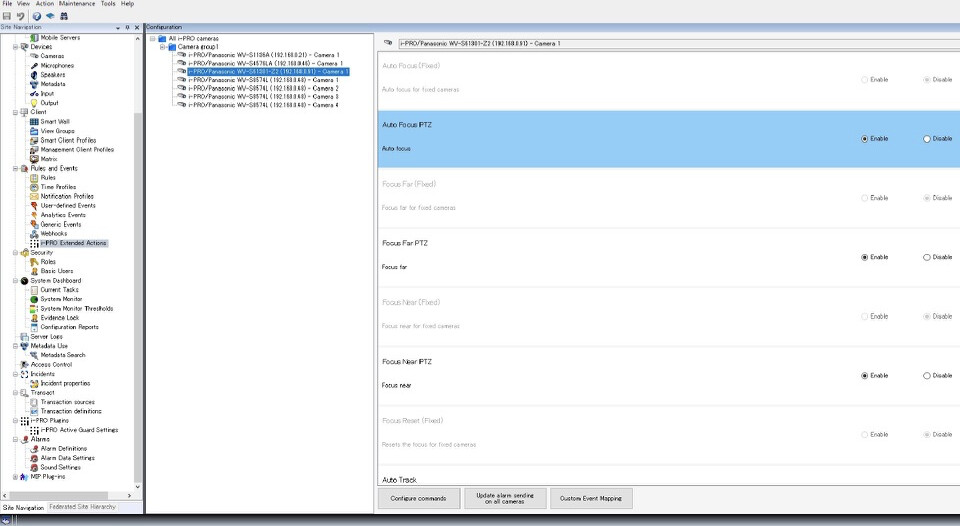This screenshot has width=960, height=526.
Task: Select Configuration Reports in navigation tree
Action: [x=70, y=327]
